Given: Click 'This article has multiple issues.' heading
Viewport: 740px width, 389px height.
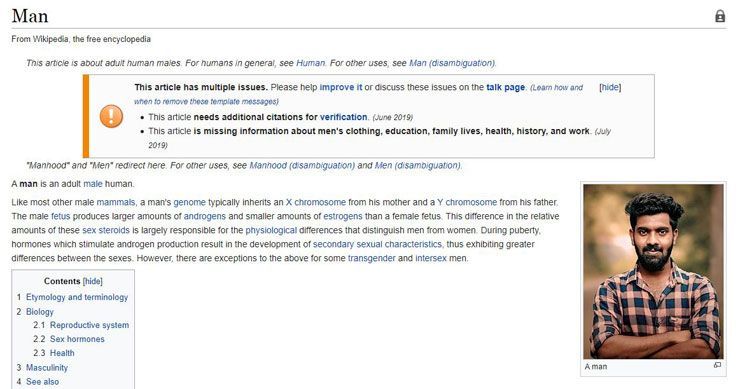Looking at the screenshot, I should pyautogui.click(x=201, y=87).
